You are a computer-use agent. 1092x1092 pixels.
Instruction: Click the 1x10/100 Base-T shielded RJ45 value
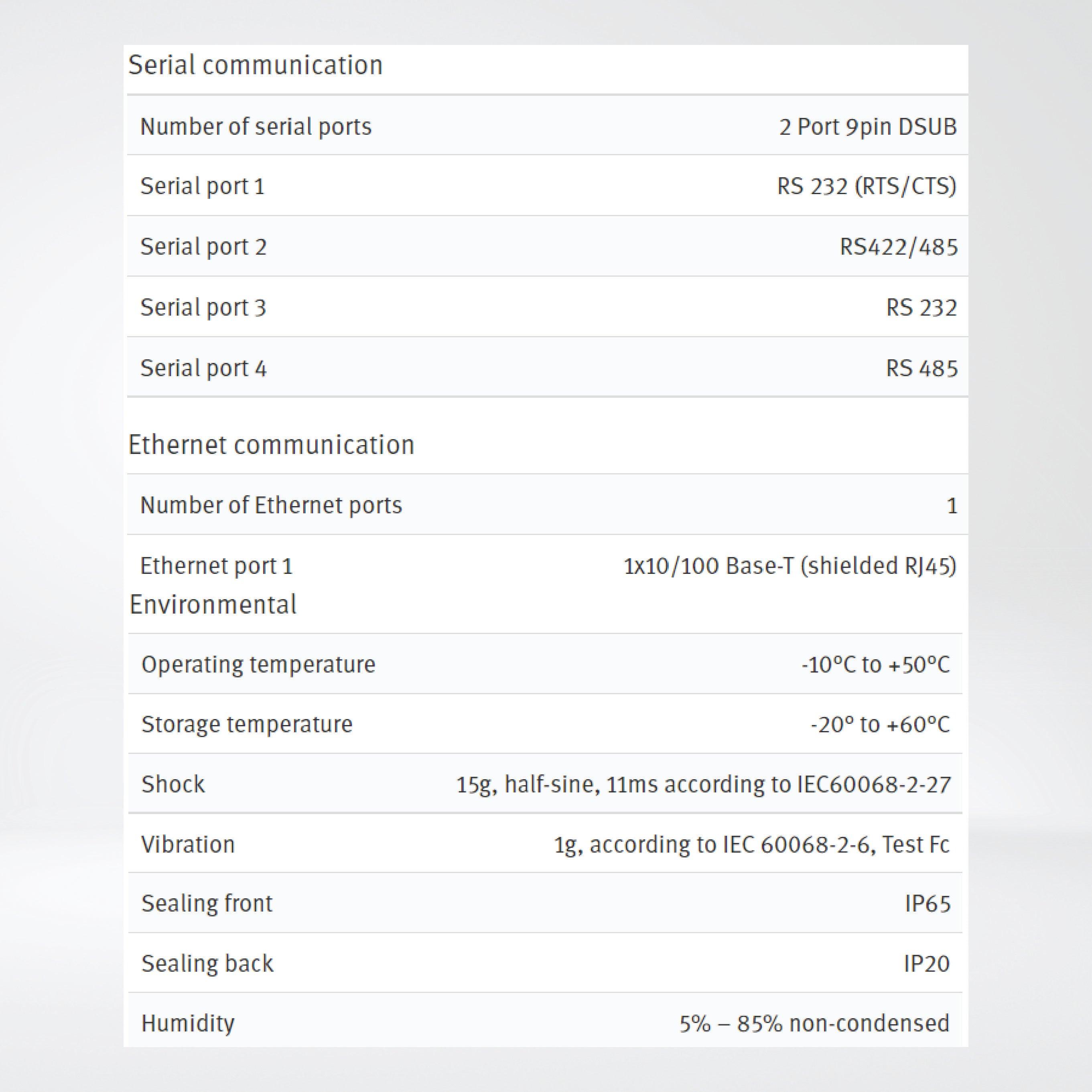pos(790,566)
